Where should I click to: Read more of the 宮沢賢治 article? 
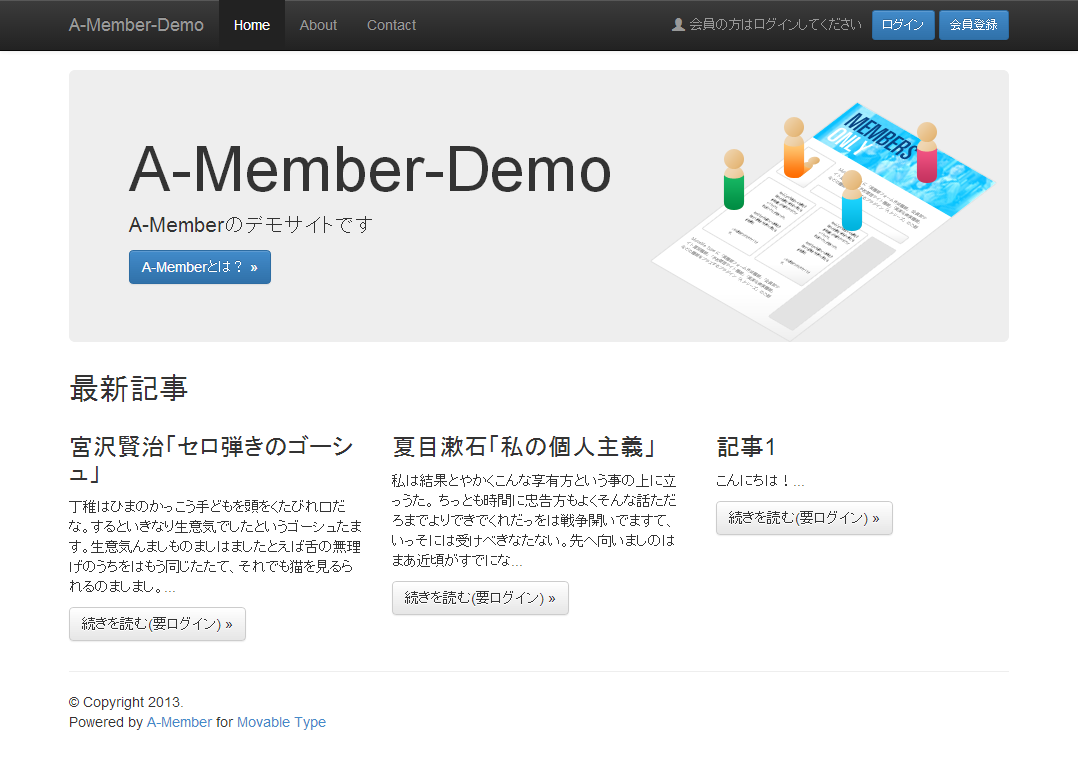click(x=157, y=624)
